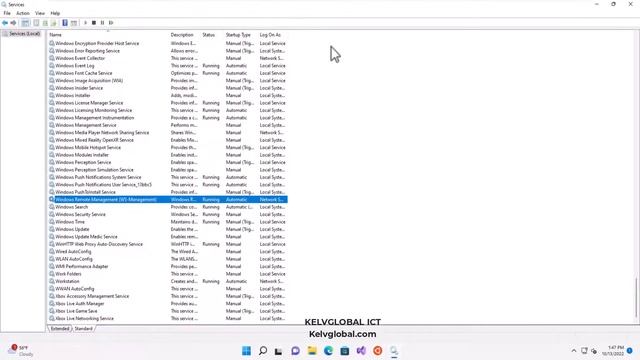Select Xbox Accessory Management Service row
The height and width of the screenshot is (360, 640).
tap(168, 296)
